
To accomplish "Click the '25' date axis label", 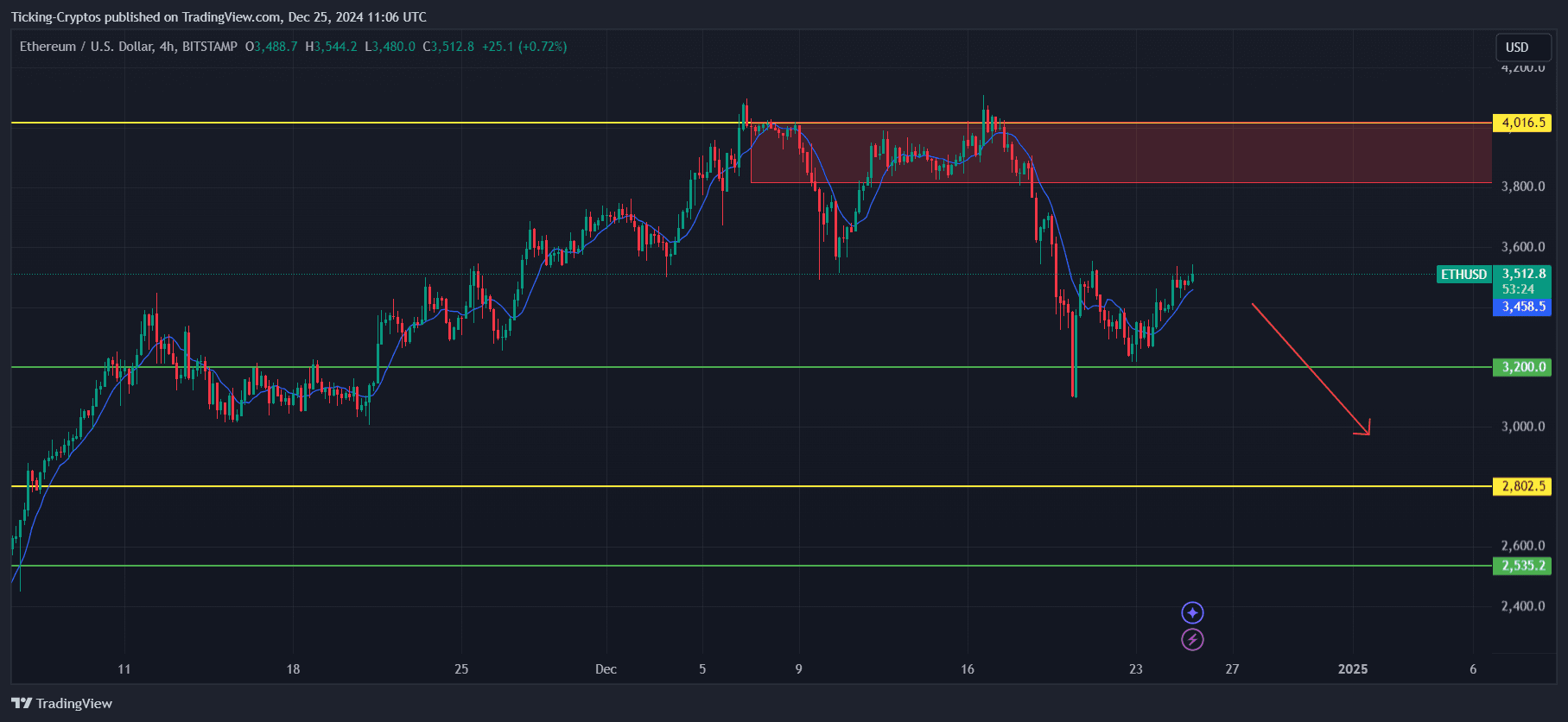I will coord(461,669).
